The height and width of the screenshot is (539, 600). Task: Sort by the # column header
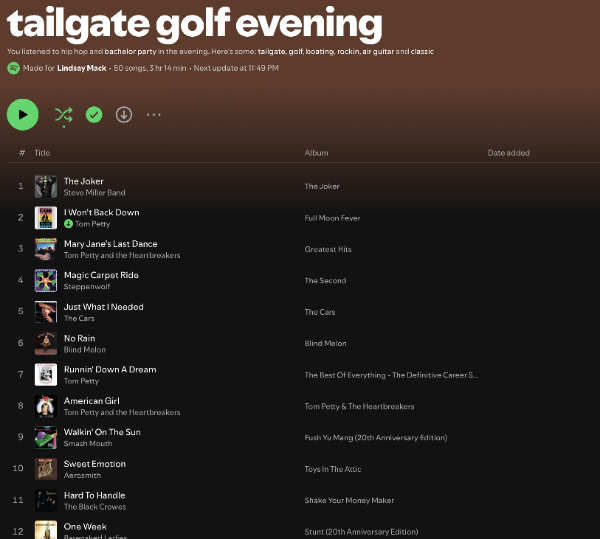click(22, 153)
